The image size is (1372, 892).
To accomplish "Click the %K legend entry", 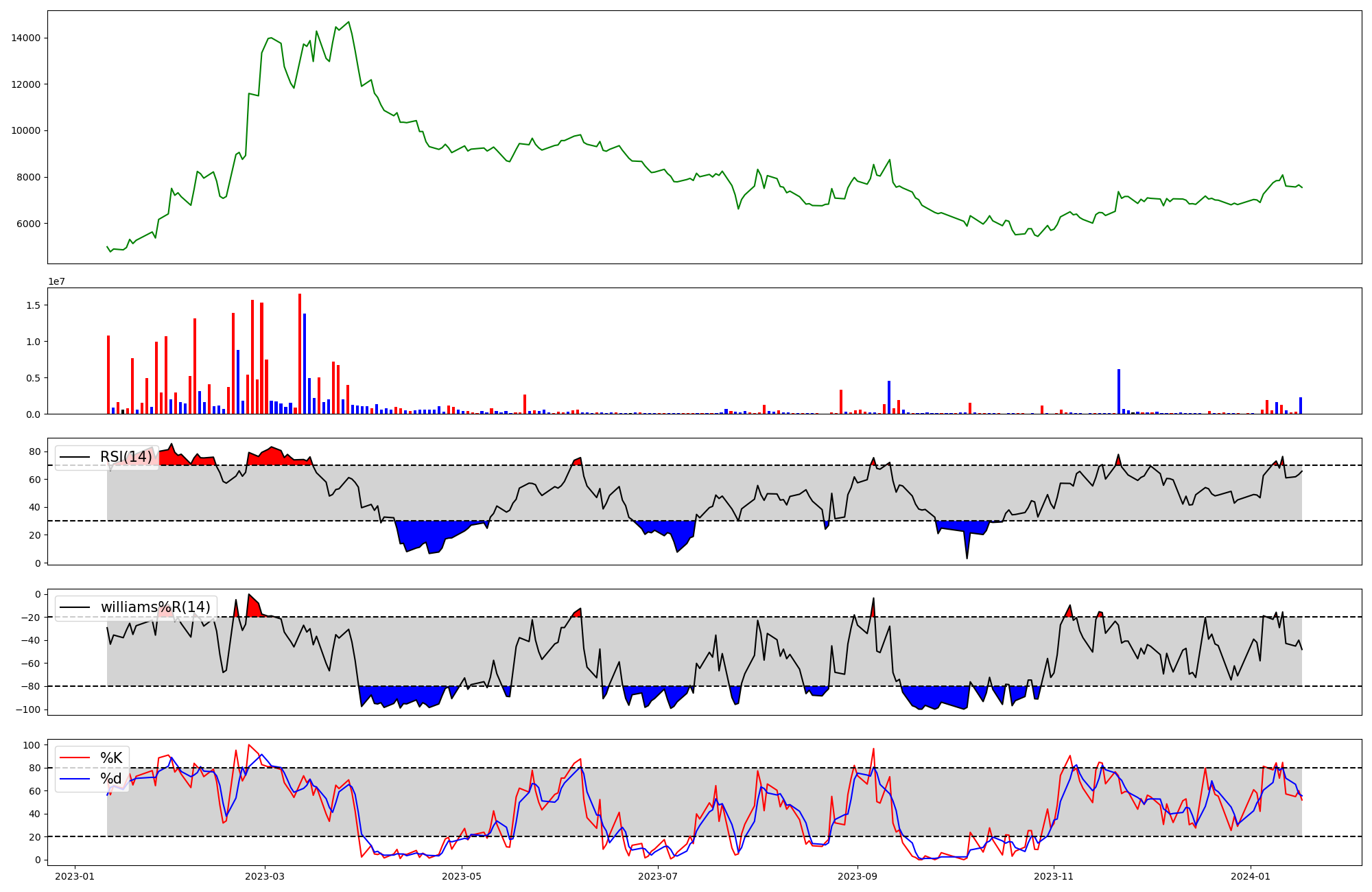I will 111,758.
